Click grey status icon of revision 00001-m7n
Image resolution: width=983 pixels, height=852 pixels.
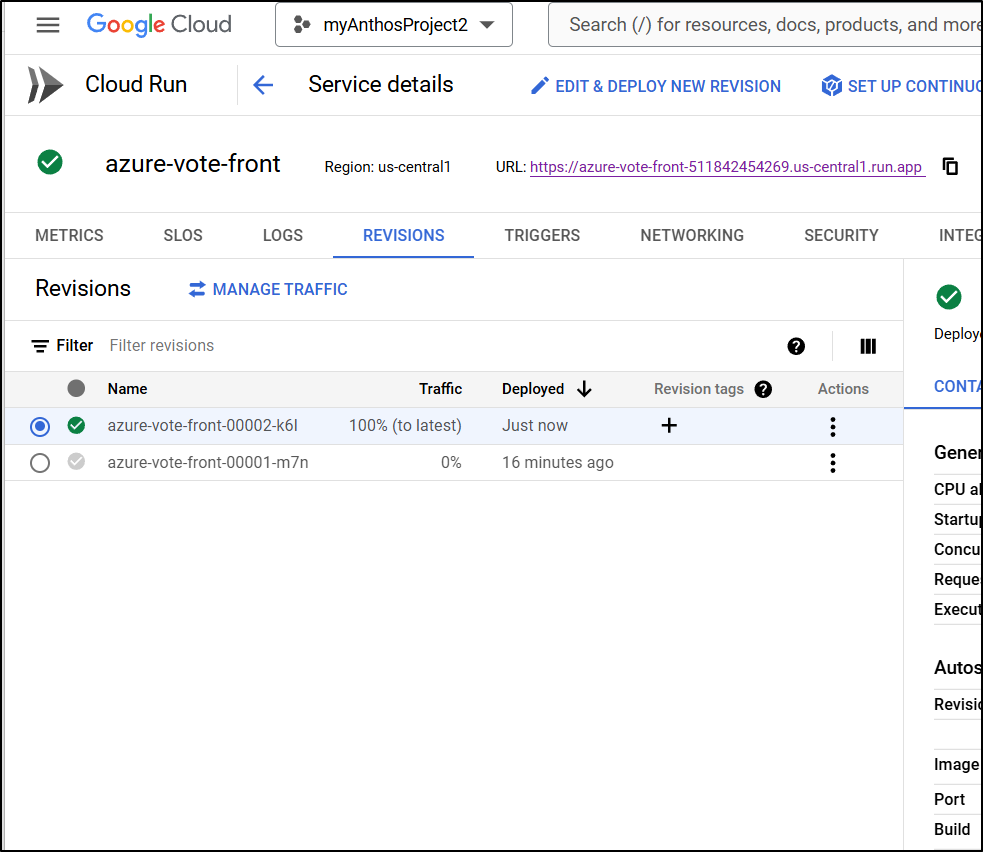click(x=76, y=462)
